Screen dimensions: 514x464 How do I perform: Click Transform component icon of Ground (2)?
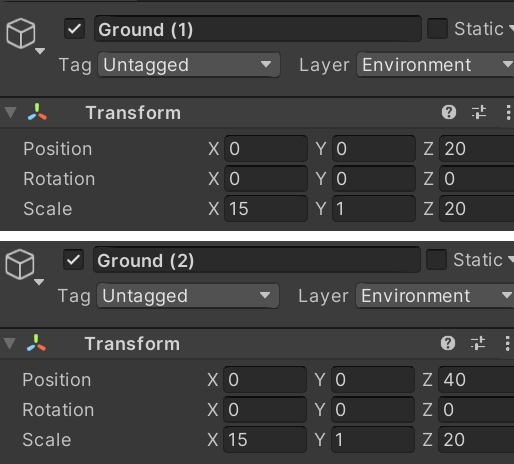pyautogui.click(x=36, y=343)
